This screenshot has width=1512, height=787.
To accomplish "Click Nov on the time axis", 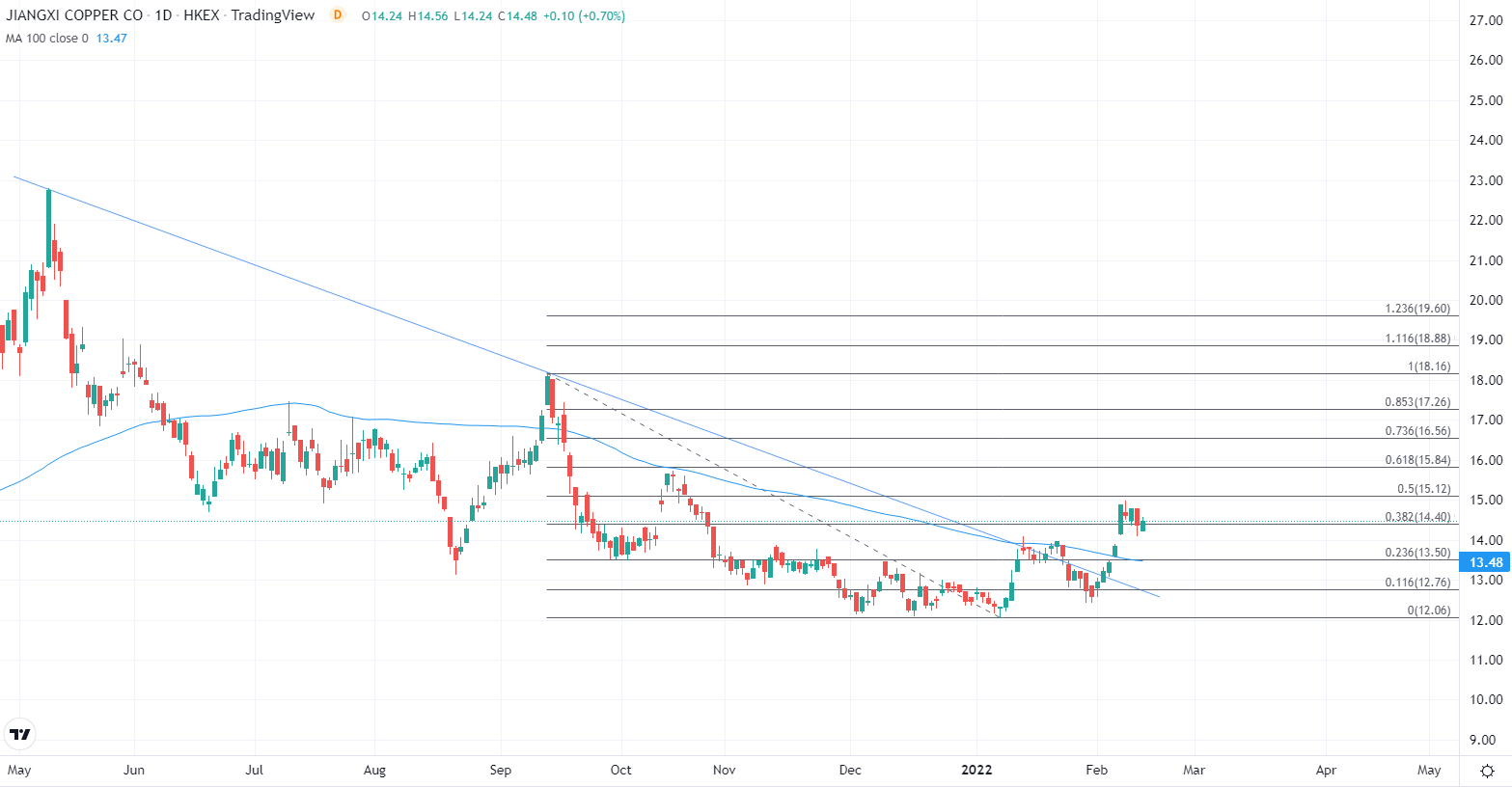I will pyautogui.click(x=725, y=770).
